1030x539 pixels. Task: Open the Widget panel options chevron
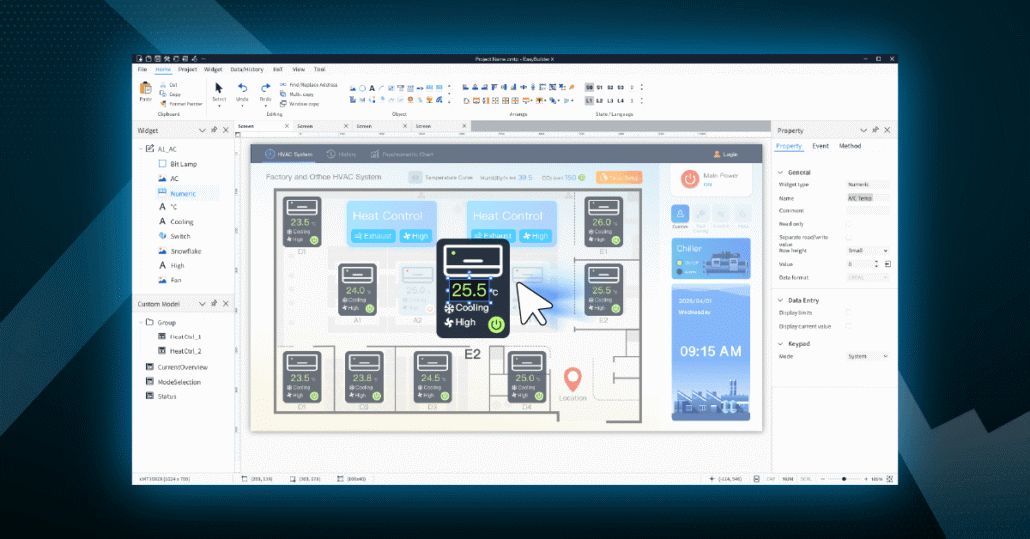[x=202, y=130]
